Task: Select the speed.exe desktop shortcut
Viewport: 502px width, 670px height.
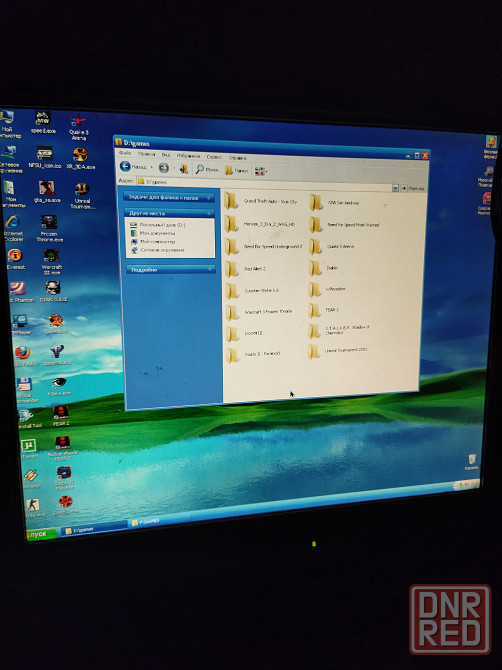Action: coord(43,122)
